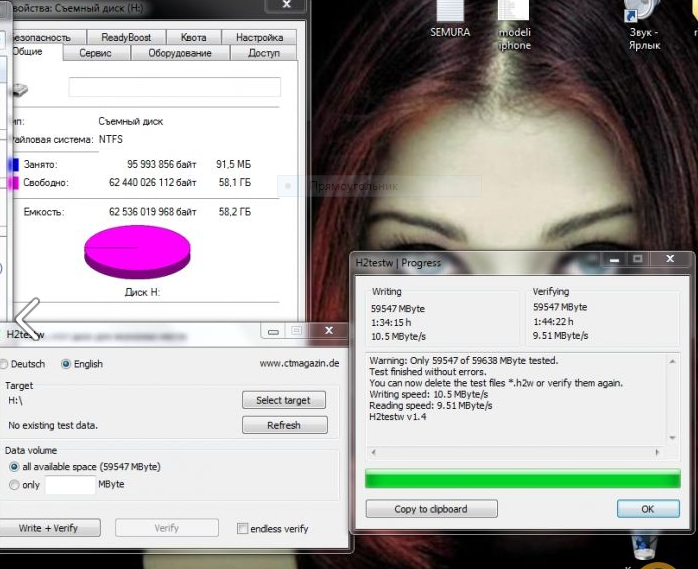This screenshot has width=698, height=569.
Task: Click the MByte amount input field
Action: [x=70, y=484]
